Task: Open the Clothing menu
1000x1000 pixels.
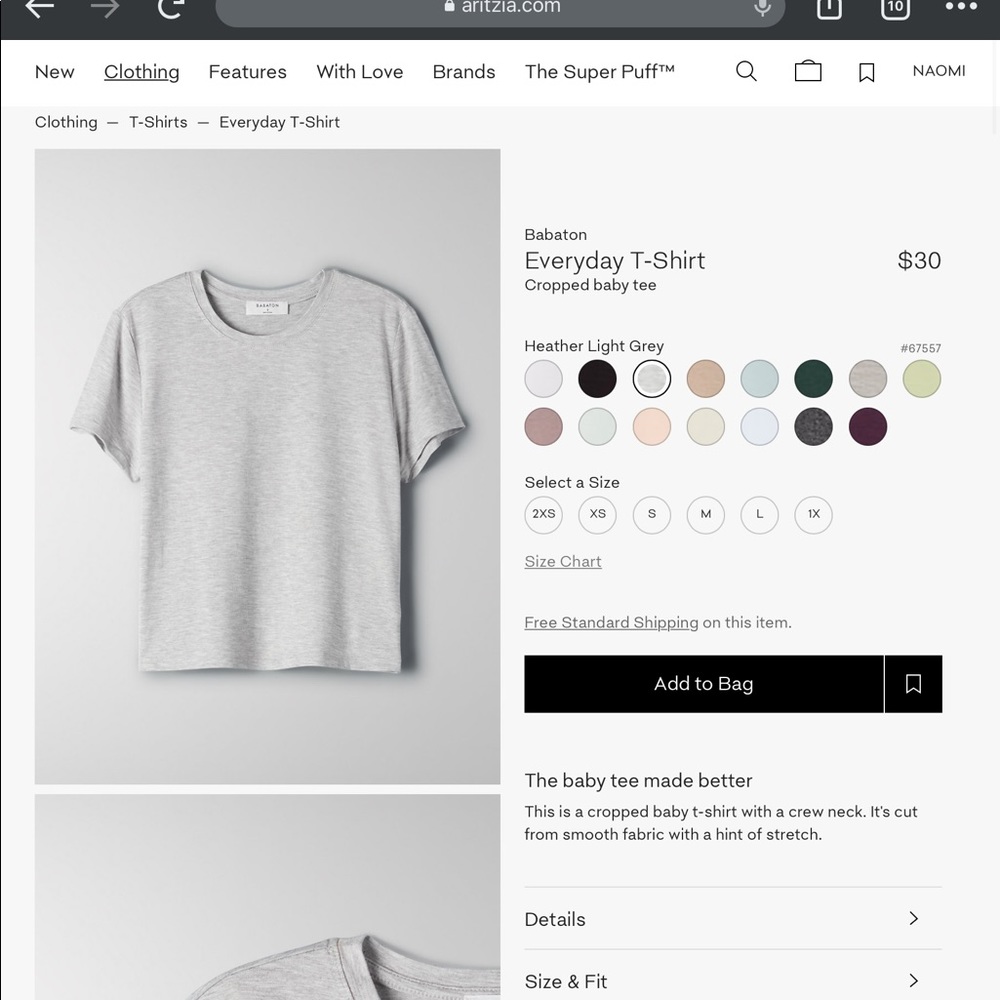Action: tap(141, 71)
